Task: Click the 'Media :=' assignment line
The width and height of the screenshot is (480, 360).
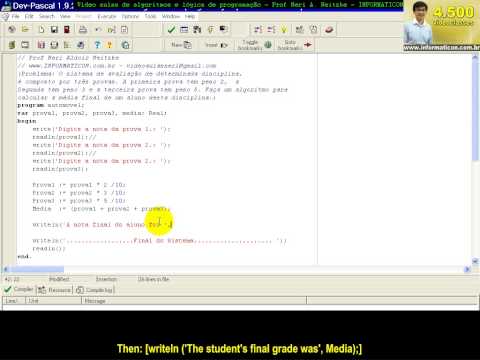Action: click(x=101, y=209)
